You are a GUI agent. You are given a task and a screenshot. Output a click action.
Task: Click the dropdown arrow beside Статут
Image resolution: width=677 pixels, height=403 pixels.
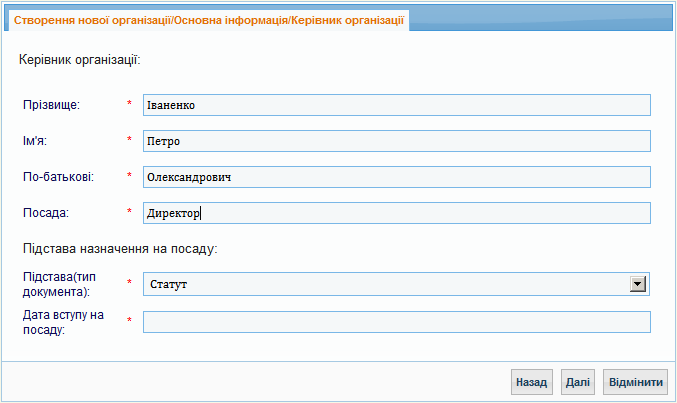[x=638, y=284]
